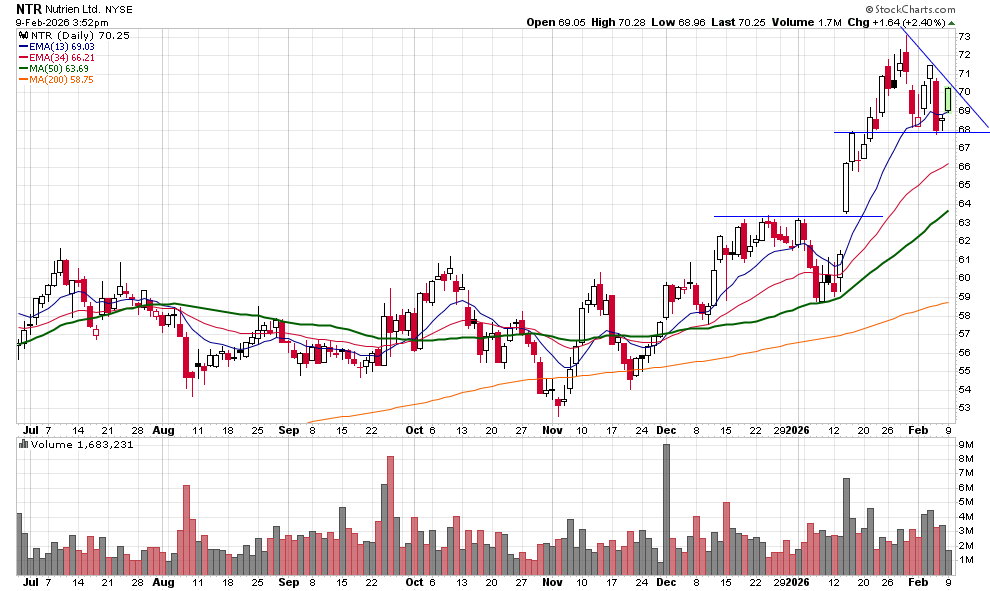Click the 9M label on the volume scale
Screen dimensions: 990x591
coord(966,445)
